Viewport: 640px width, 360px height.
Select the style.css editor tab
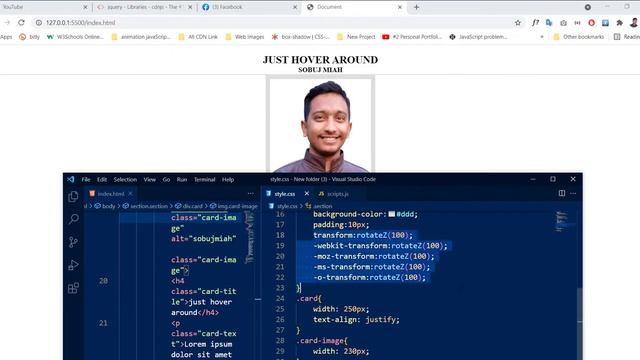(284, 194)
